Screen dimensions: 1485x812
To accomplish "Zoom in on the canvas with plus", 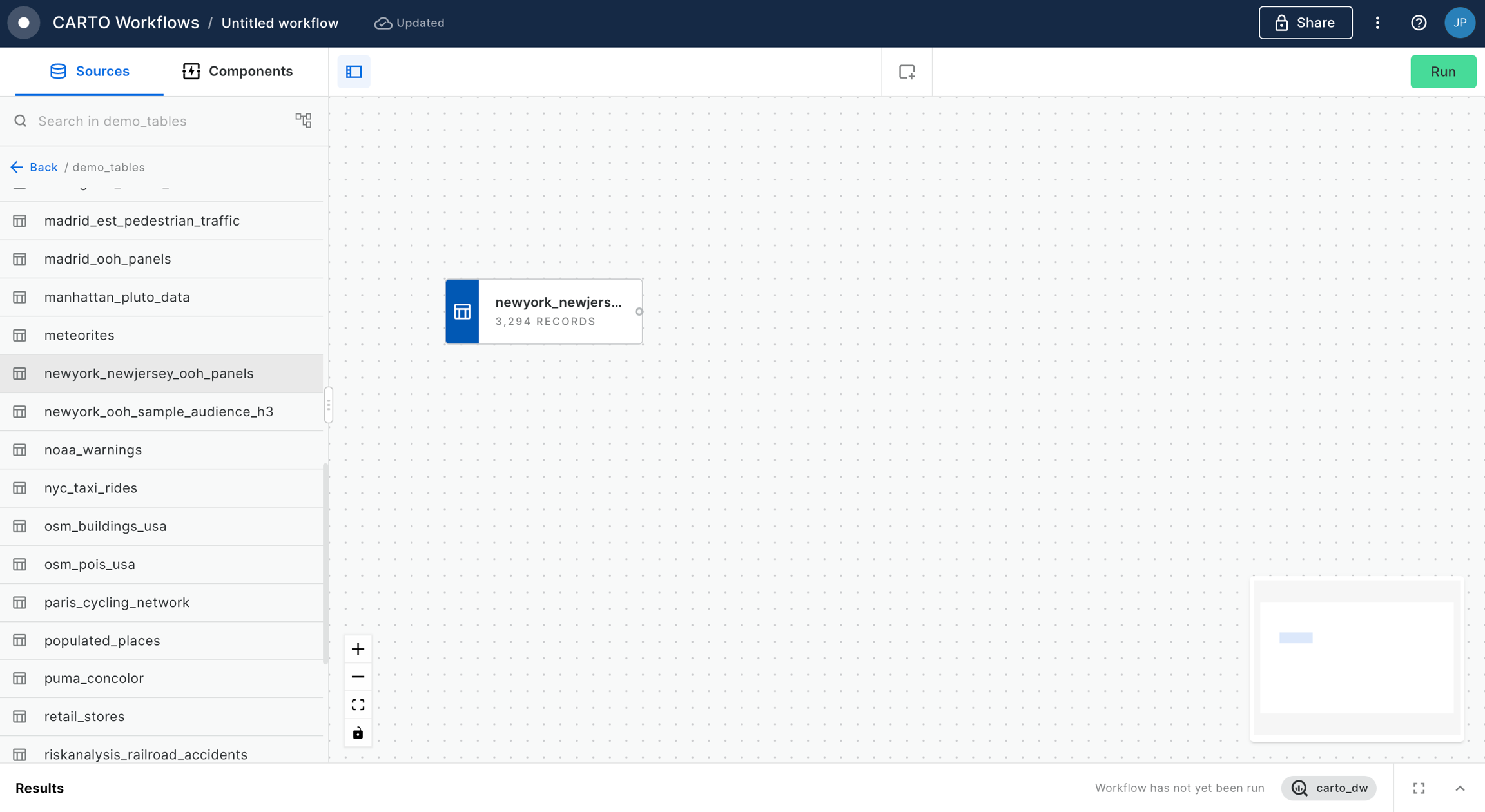I will 358,649.
